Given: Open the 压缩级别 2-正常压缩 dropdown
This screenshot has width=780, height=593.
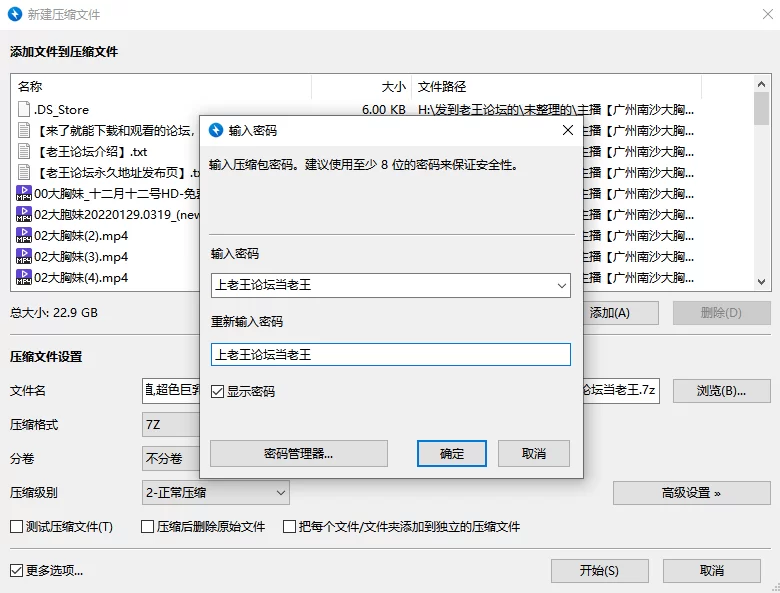Looking at the screenshot, I should click(x=215, y=493).
